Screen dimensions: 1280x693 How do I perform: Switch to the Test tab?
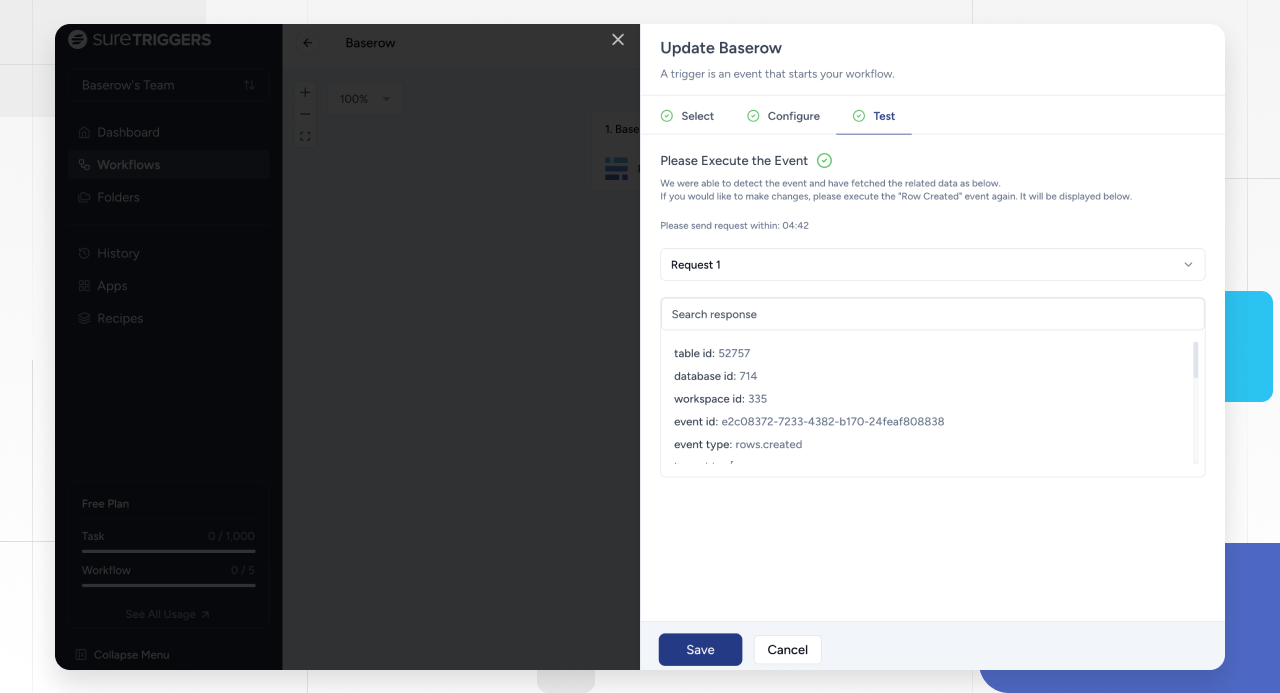click(x=874, y=116)
